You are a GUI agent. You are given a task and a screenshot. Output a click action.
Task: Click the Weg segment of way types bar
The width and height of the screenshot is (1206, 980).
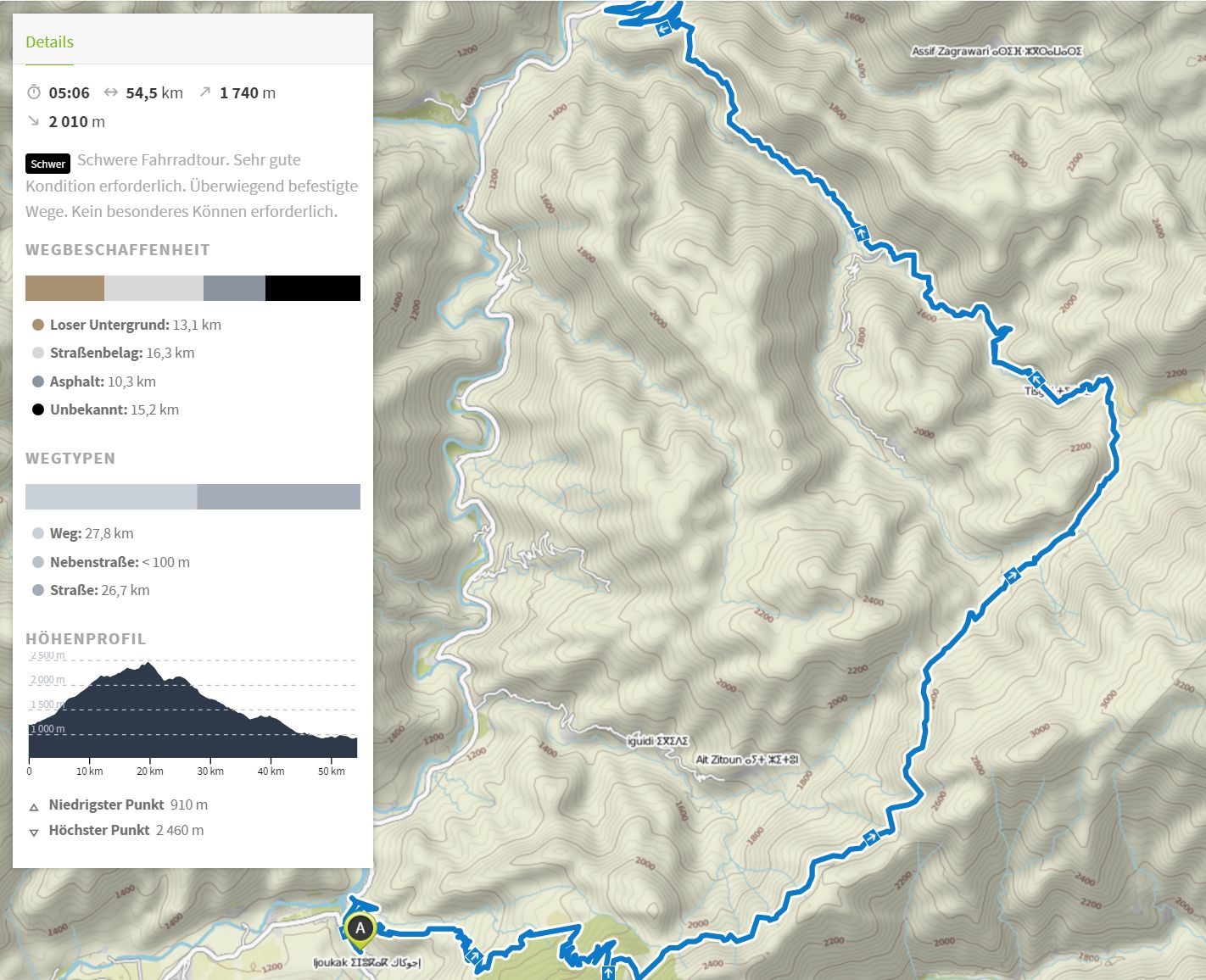[110, 497]
